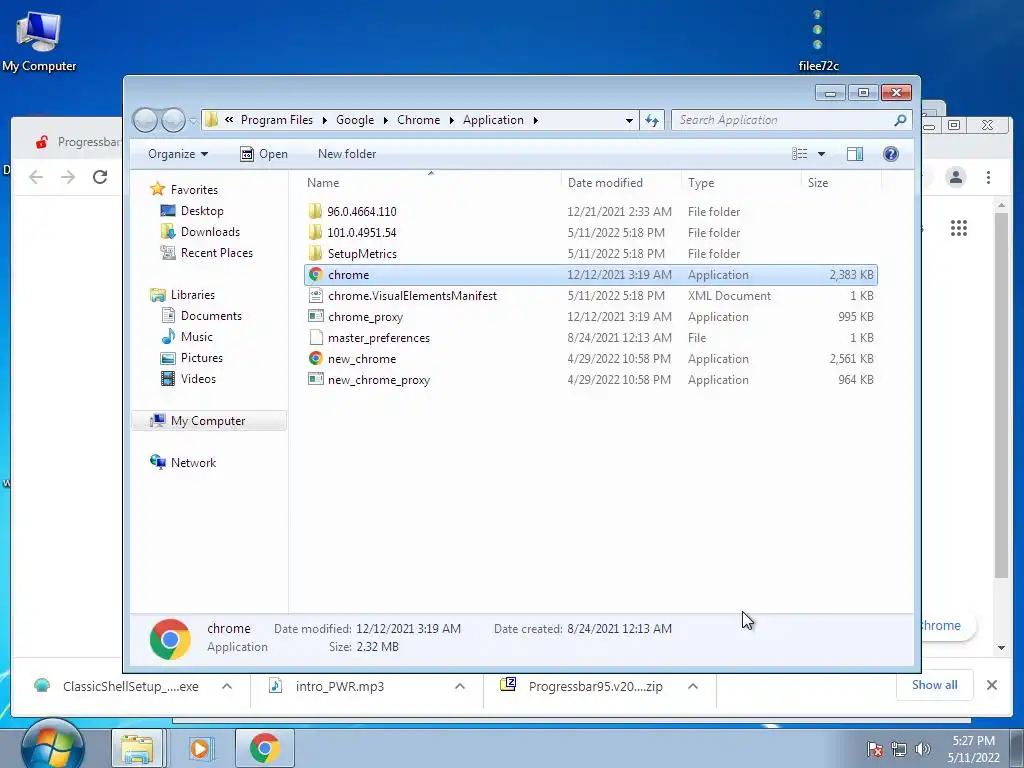Change your view icon
Image resolution: width=1024 pixels, height=768 pixels.
tap(800, 154)
